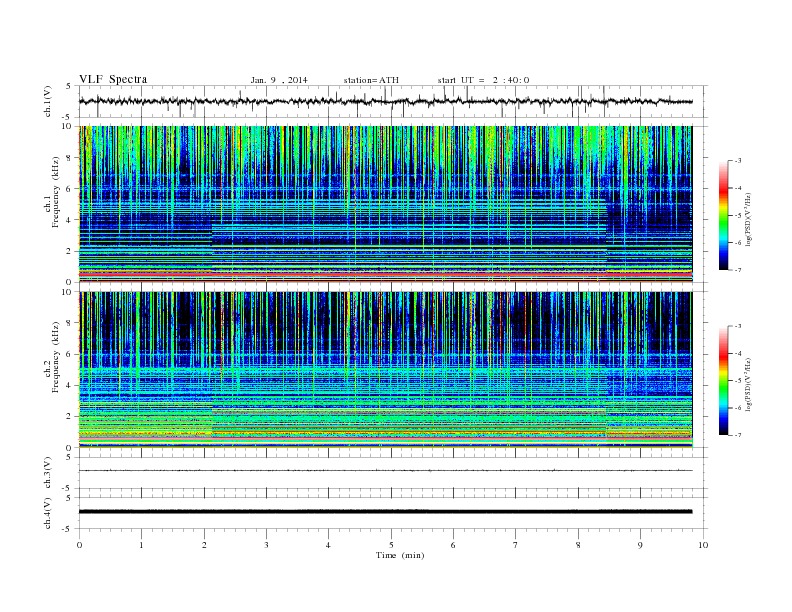Click the '10' minute time tick label
The width and height of the screenshot is (792, 612).
(703, 545)
